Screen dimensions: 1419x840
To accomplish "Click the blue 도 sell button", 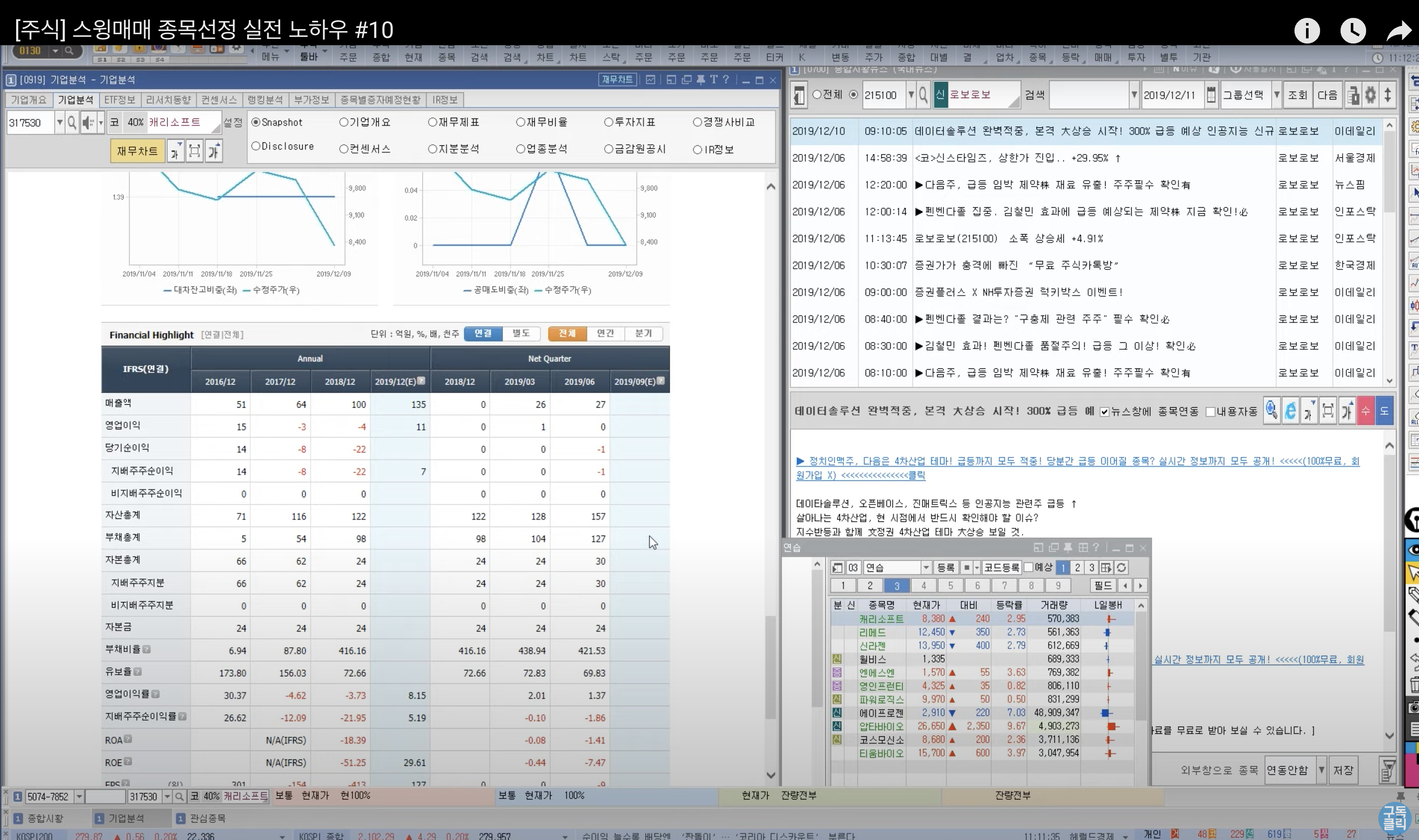I will point(1384,410).
